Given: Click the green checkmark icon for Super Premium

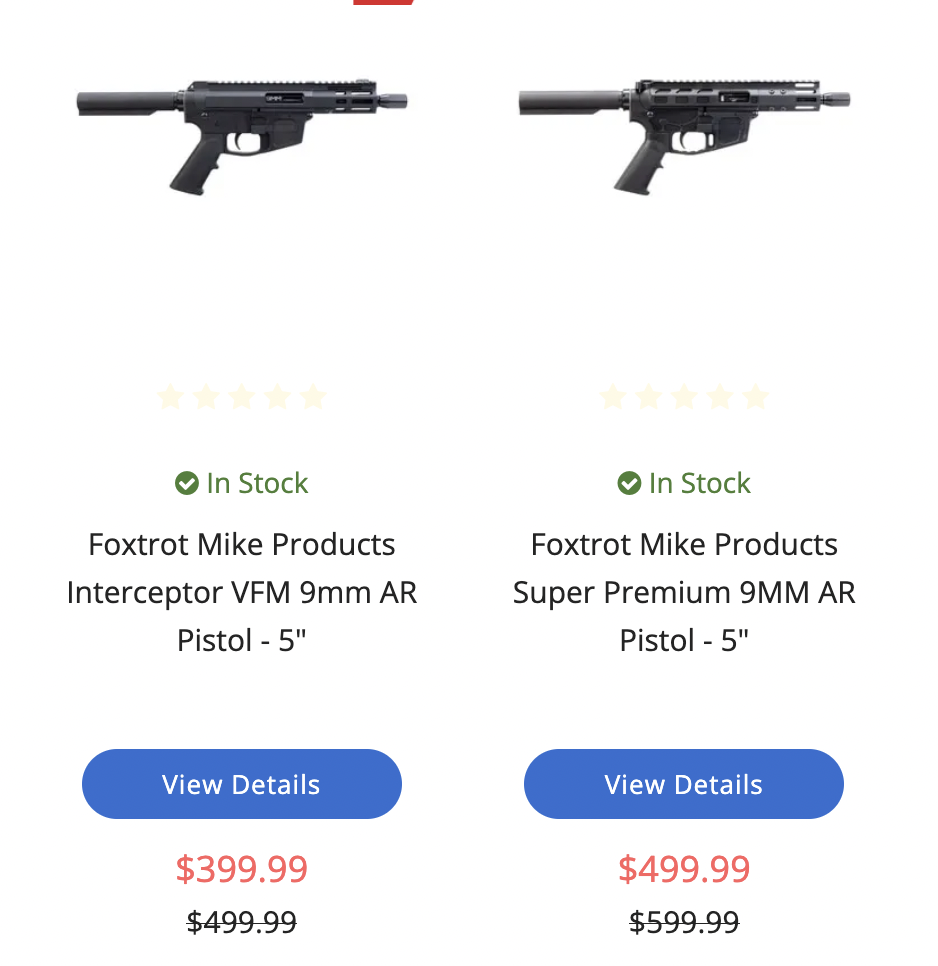Looking at the screenshot, I should [x=629, y=483].
